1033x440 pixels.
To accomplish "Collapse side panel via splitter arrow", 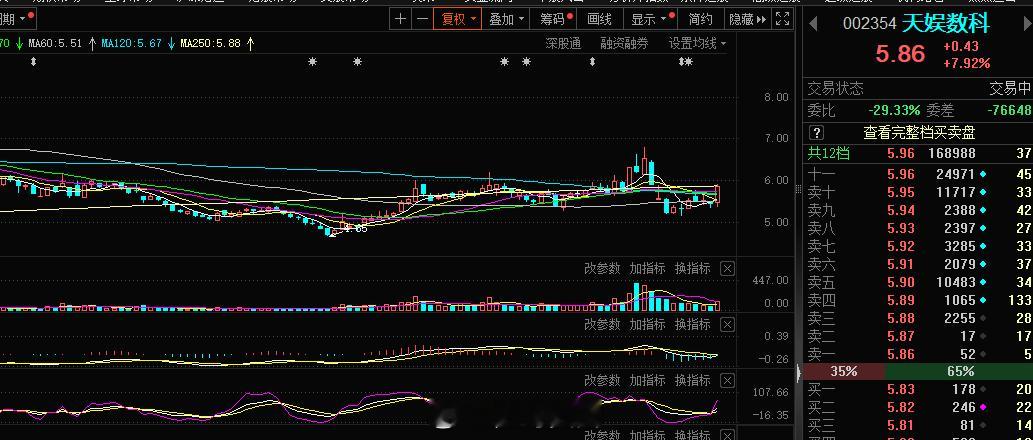I will (x=800, y=373).
